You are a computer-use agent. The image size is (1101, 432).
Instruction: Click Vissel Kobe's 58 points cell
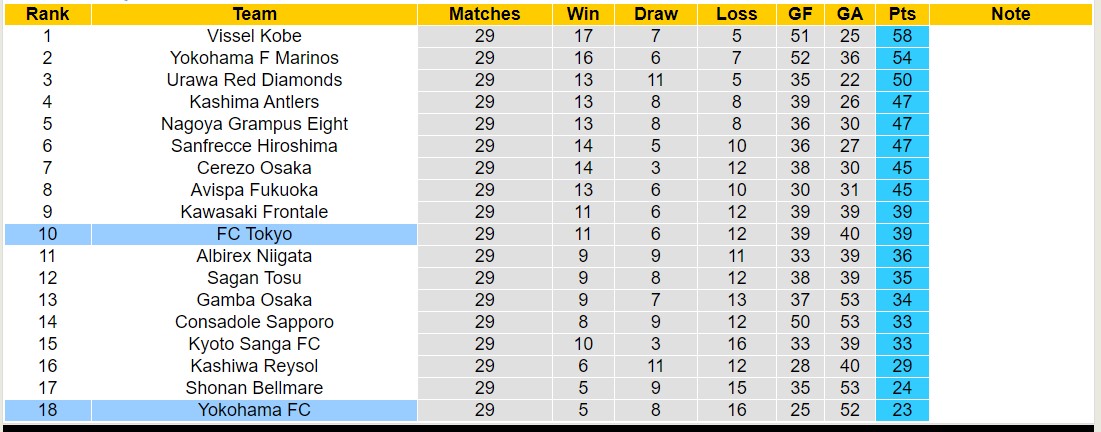[903, 36]
